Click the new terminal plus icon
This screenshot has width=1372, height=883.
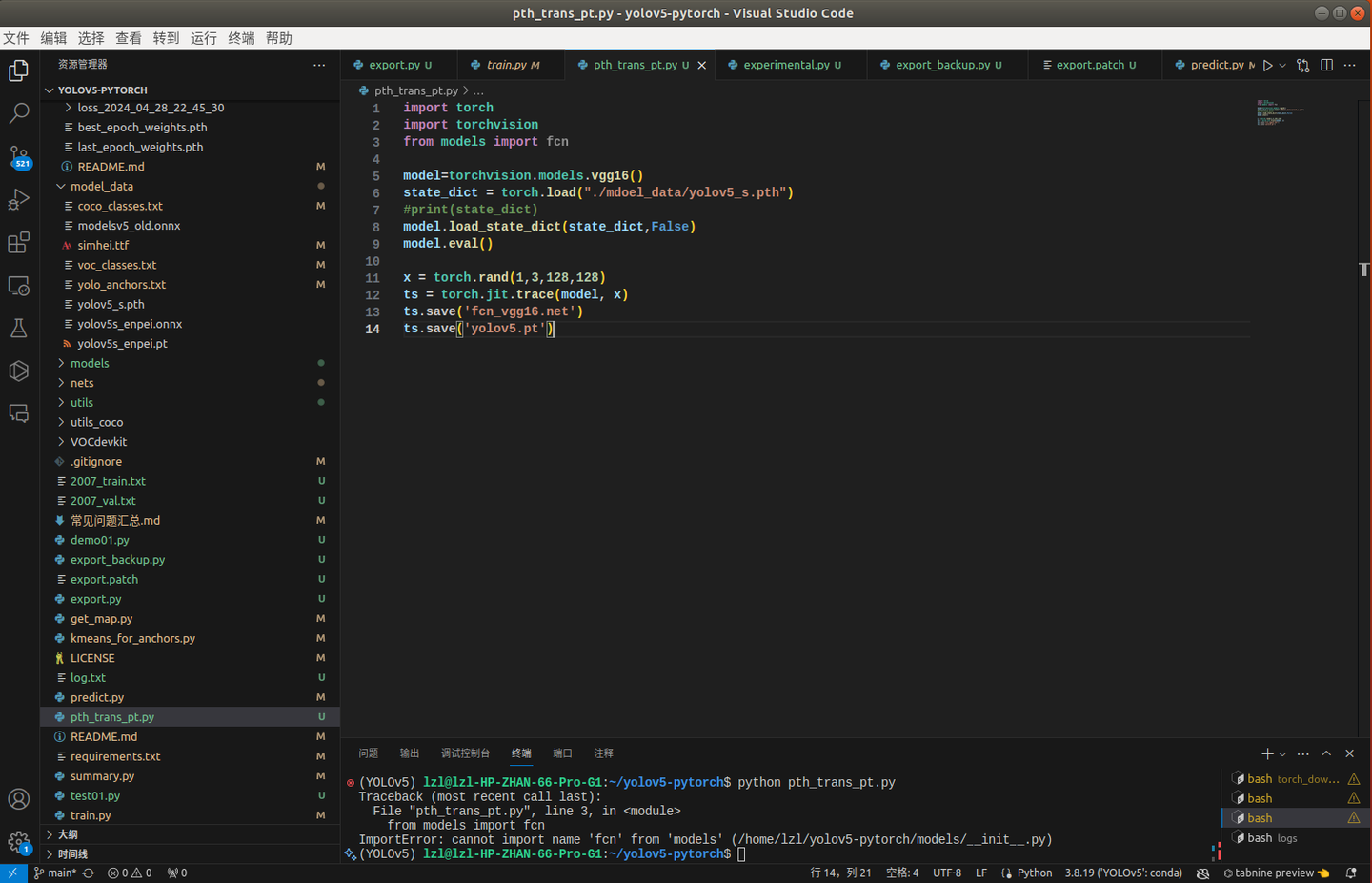pyautogui.click(x=1267, y=753)
